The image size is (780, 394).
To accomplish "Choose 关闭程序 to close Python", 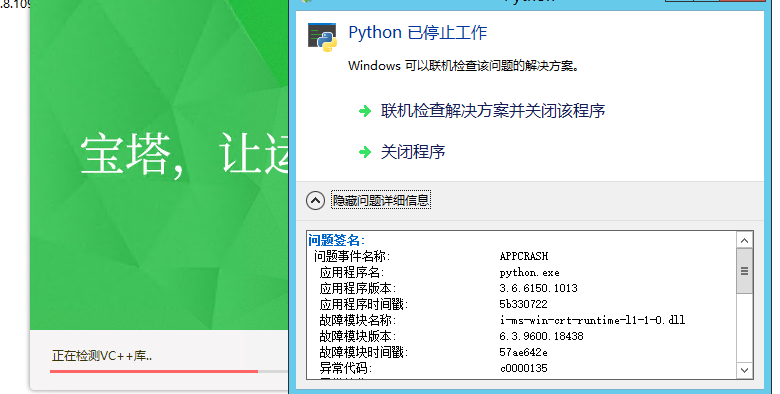I will point(413,152).
